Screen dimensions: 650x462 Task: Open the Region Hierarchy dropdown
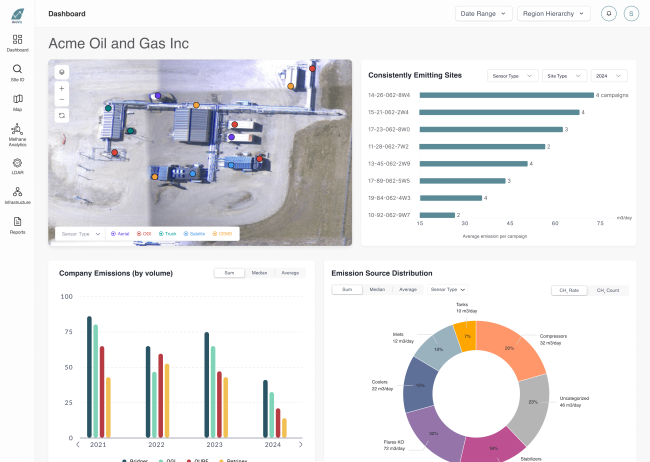(x=553, y=14)
